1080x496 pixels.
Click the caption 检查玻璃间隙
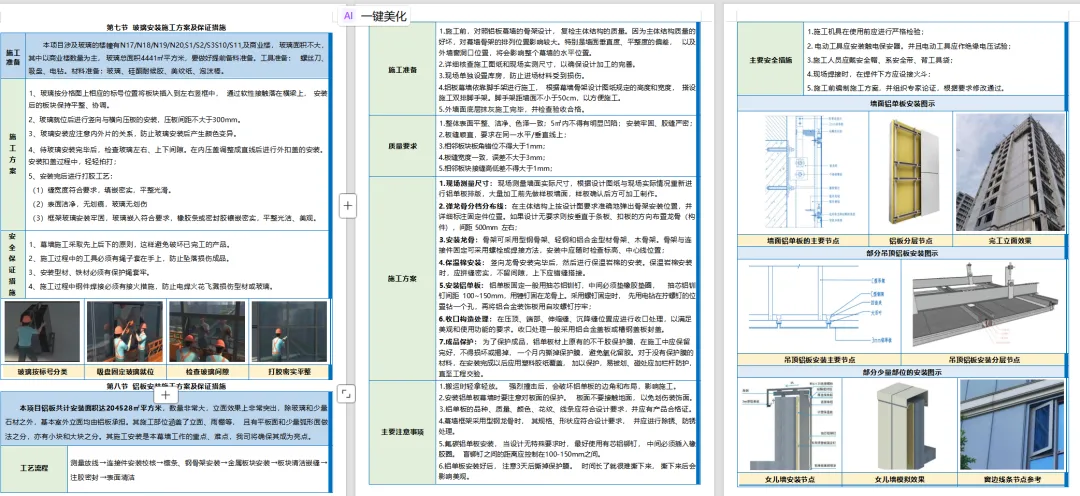coord(207,372)
